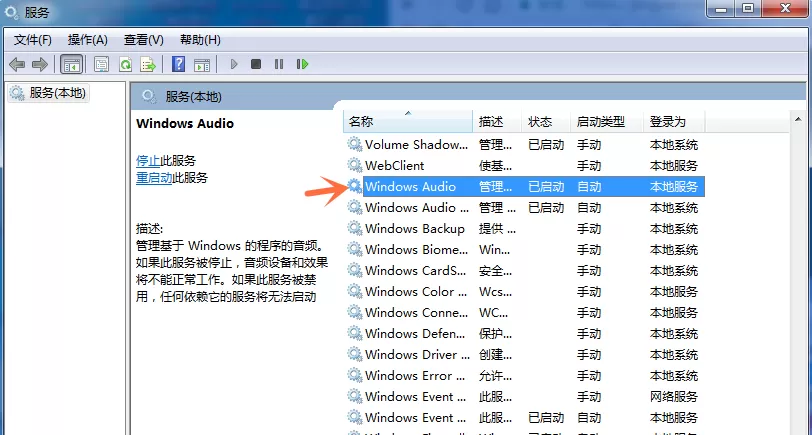Click gear icon of Windows Color row
This screenshot has height=435, width=812.
click(x=355, y=291)
